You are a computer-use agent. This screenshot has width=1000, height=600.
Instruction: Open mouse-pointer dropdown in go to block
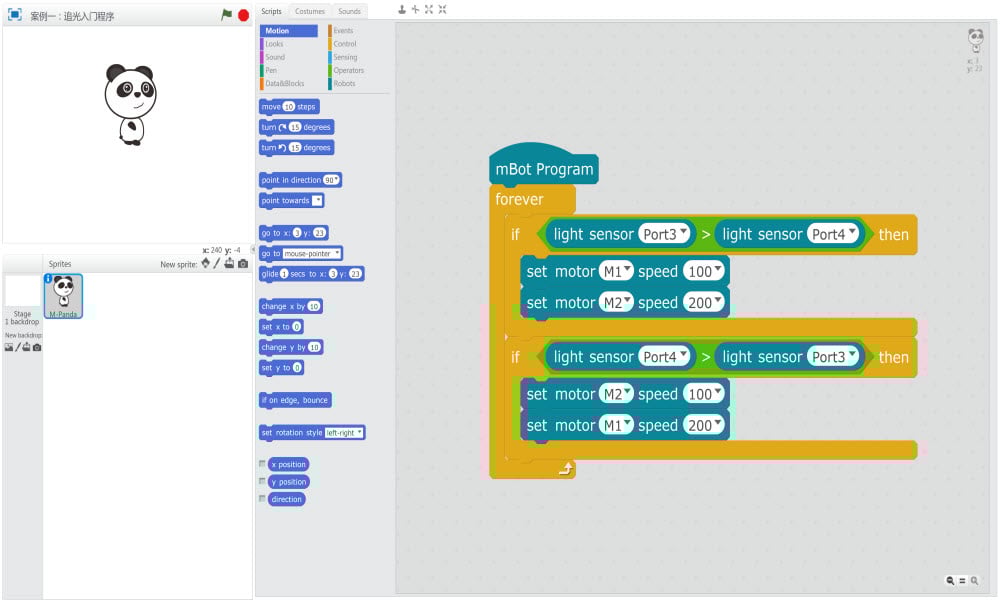[312, 254]
